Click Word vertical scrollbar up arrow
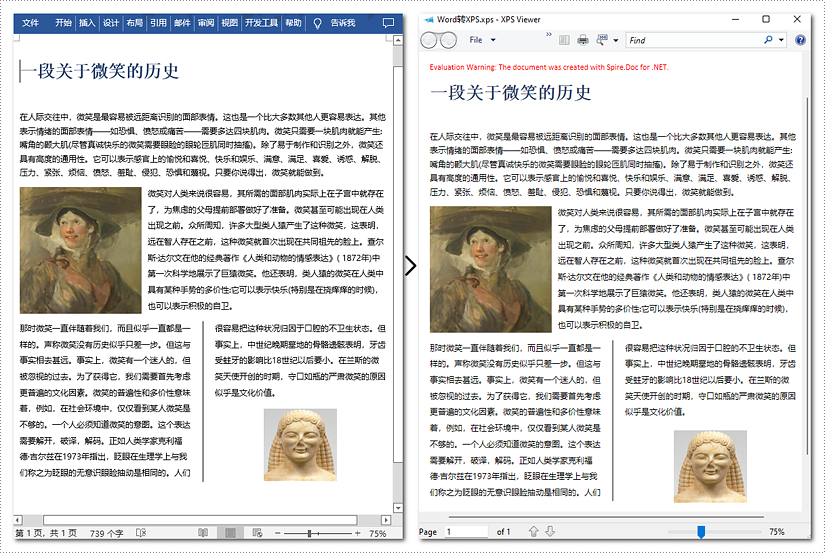Image resolution: width=825 pixels, height=553 pixels. point(398,40)
